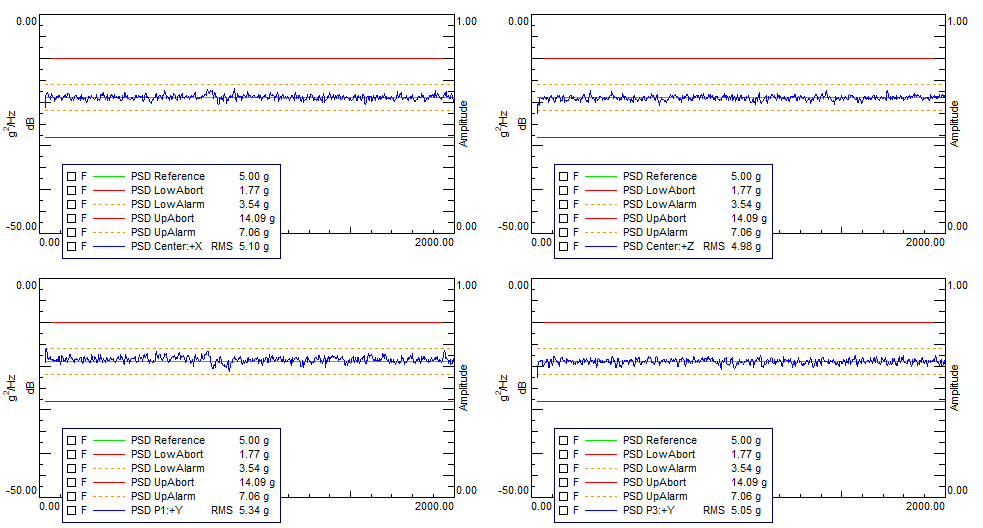983x528 pixels.
Task: Click green Reference line swatch in P1:+Y legend
Action: (x=109, y=440)
